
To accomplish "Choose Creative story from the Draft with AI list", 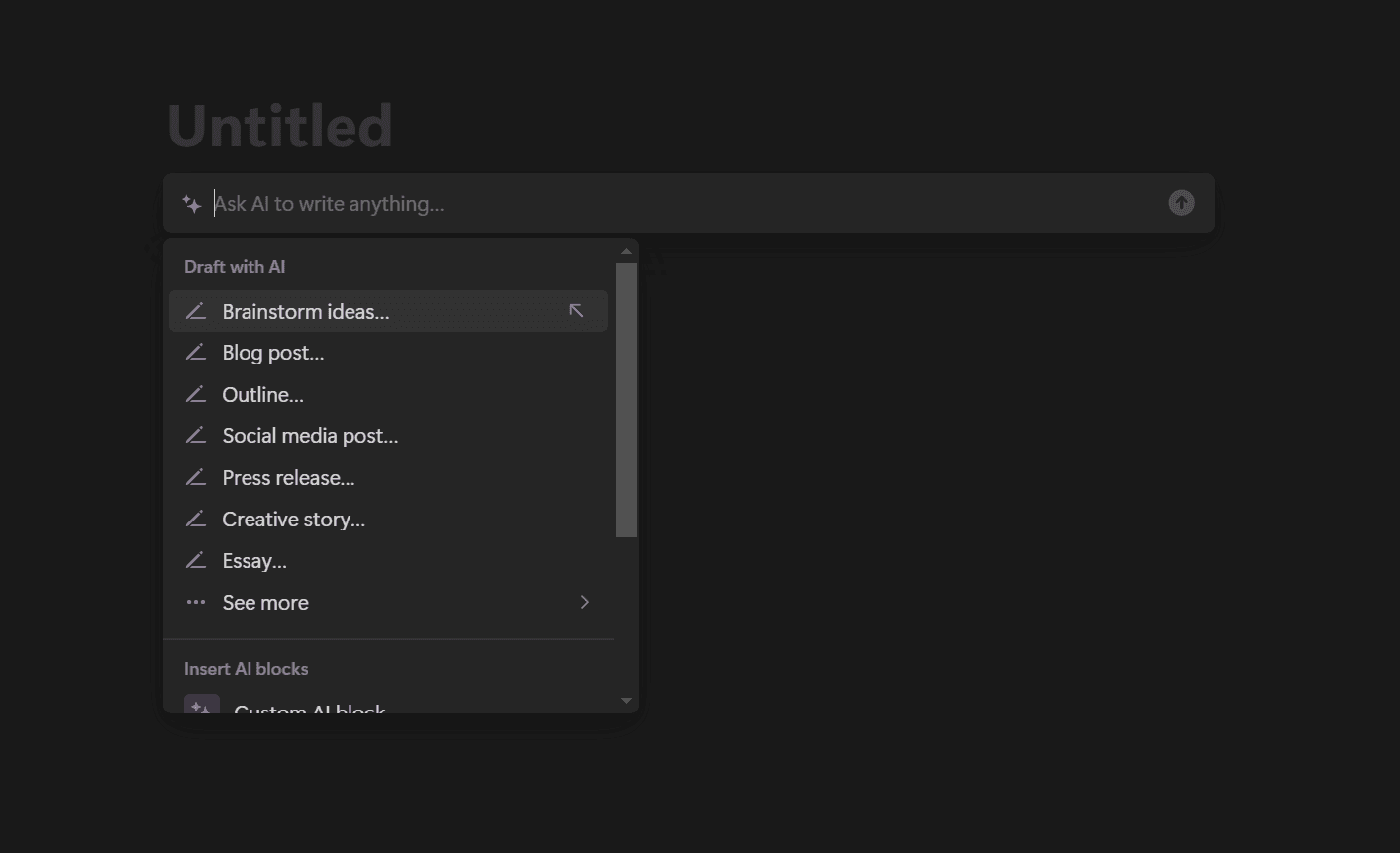I will pyautogui.click(x=293, y=519).
